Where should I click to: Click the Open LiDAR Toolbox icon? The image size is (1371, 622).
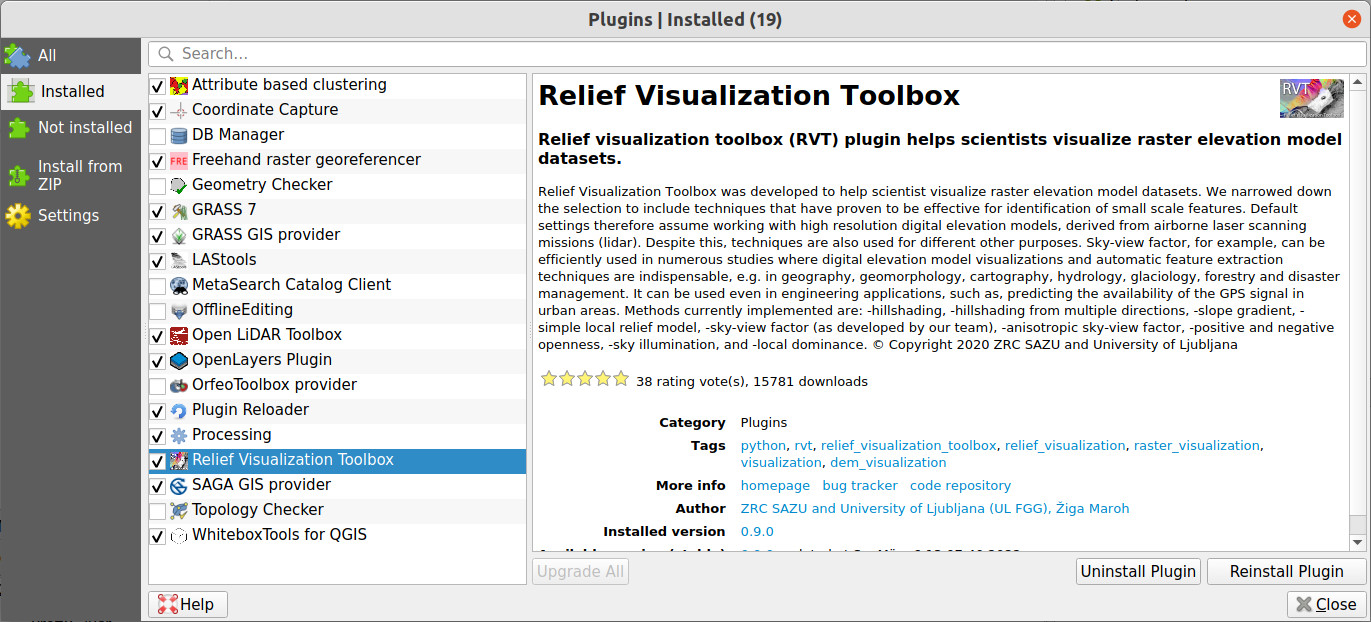coord(179,335)
